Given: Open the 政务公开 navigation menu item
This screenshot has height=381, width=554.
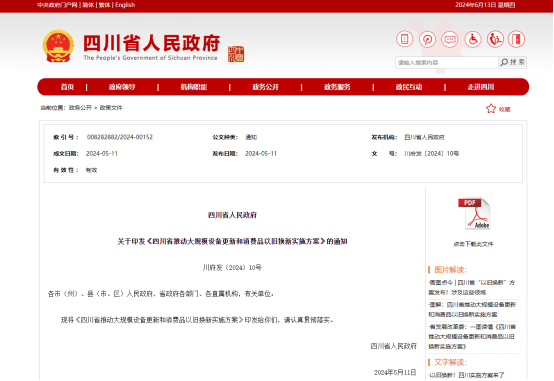Looking at the screenshot, I should (265, 87).
